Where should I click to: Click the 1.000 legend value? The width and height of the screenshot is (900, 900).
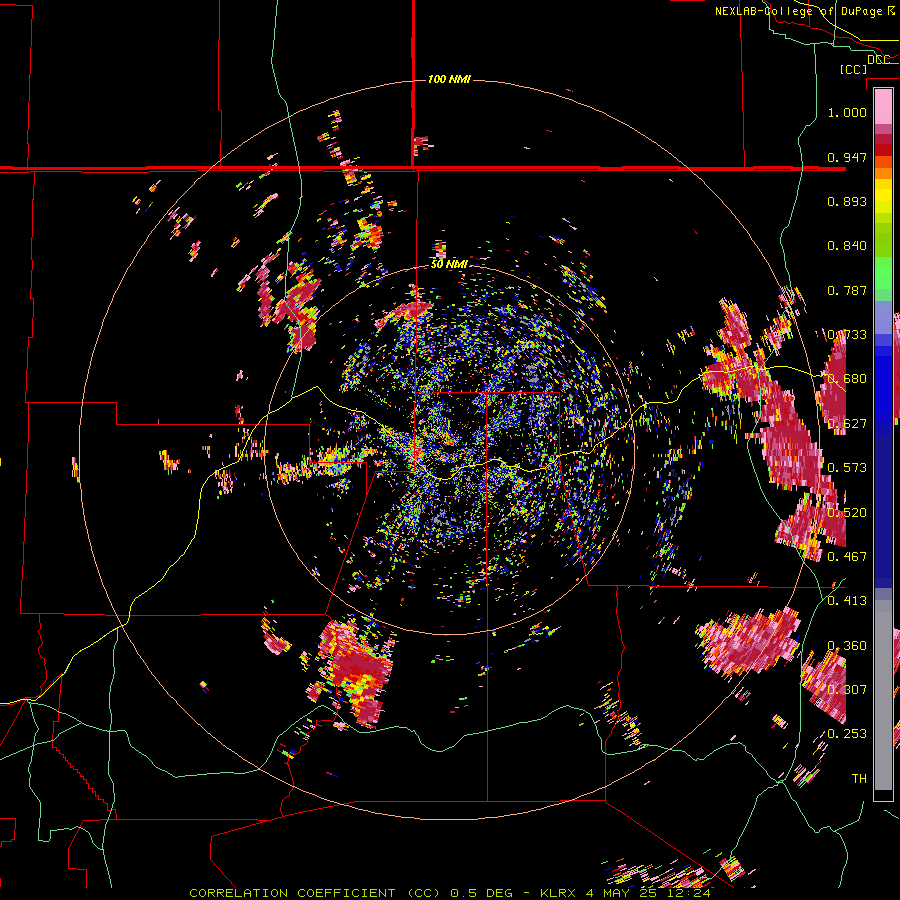(x=847, y=112)
